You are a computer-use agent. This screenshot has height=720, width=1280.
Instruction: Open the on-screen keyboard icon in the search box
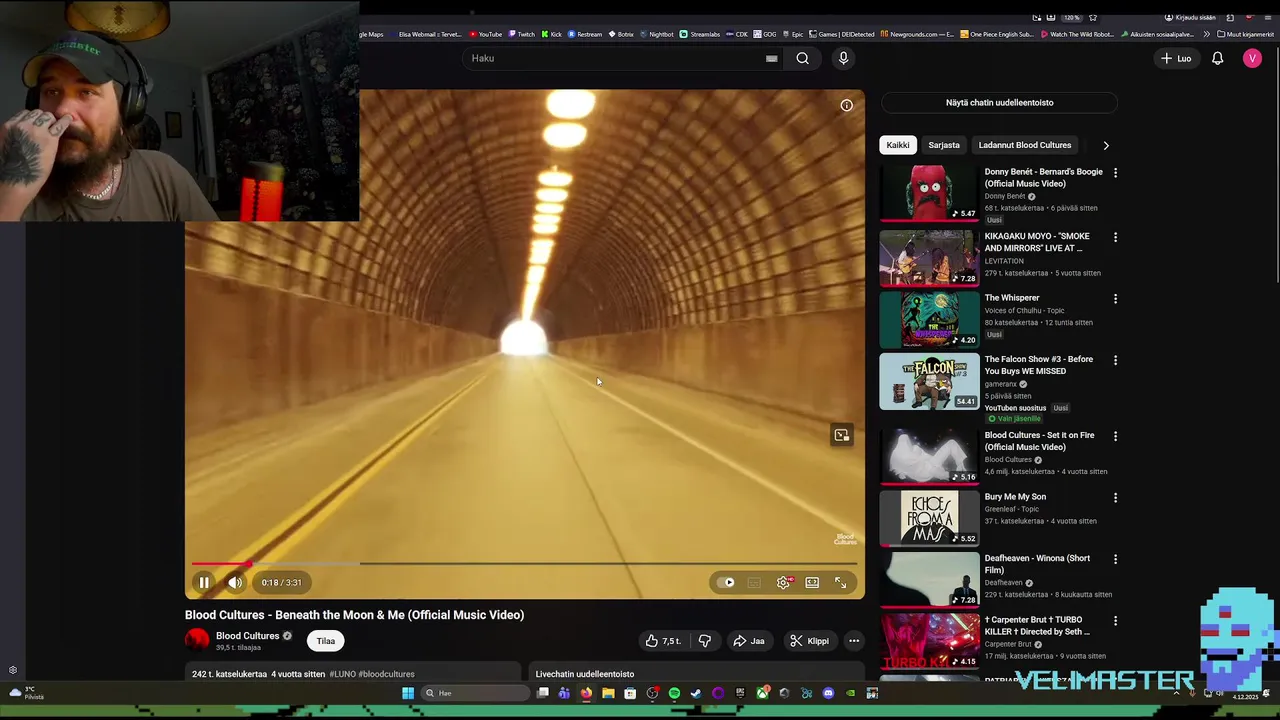click(771, 58)
